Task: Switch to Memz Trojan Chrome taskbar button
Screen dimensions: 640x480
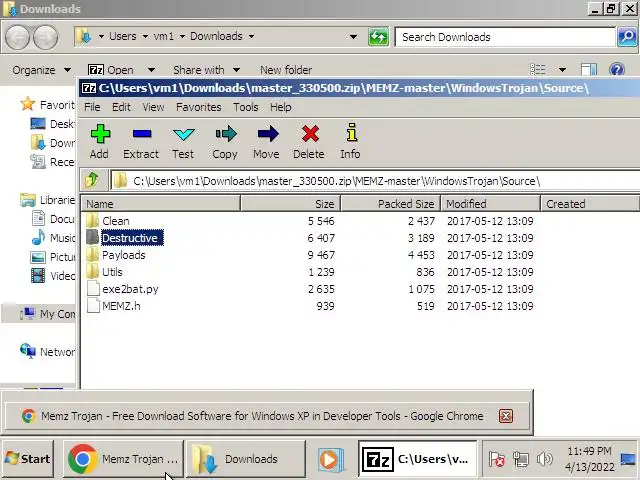Action: click(123, 459)
